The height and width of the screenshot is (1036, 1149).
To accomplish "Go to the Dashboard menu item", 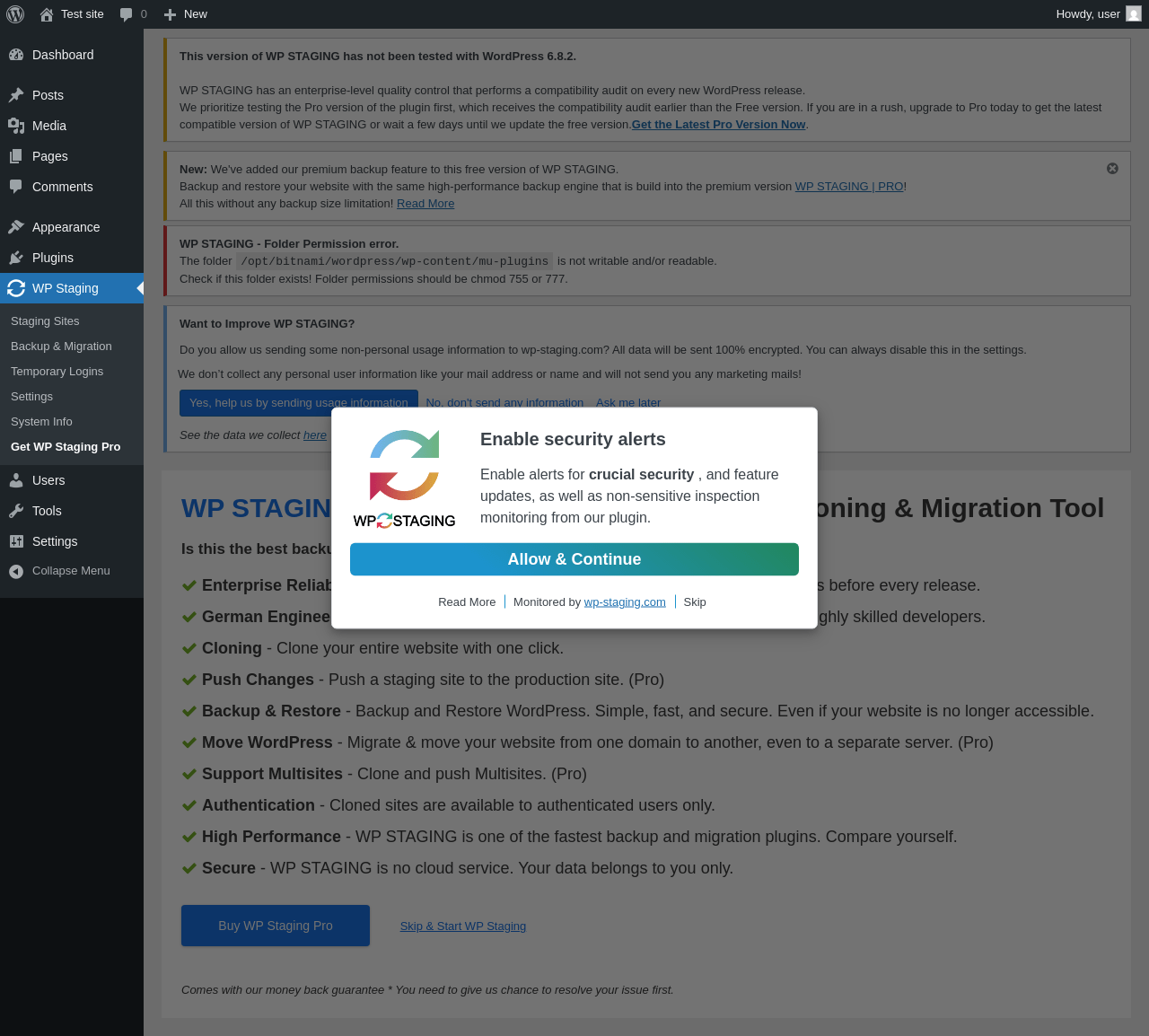I will point(72,55).
